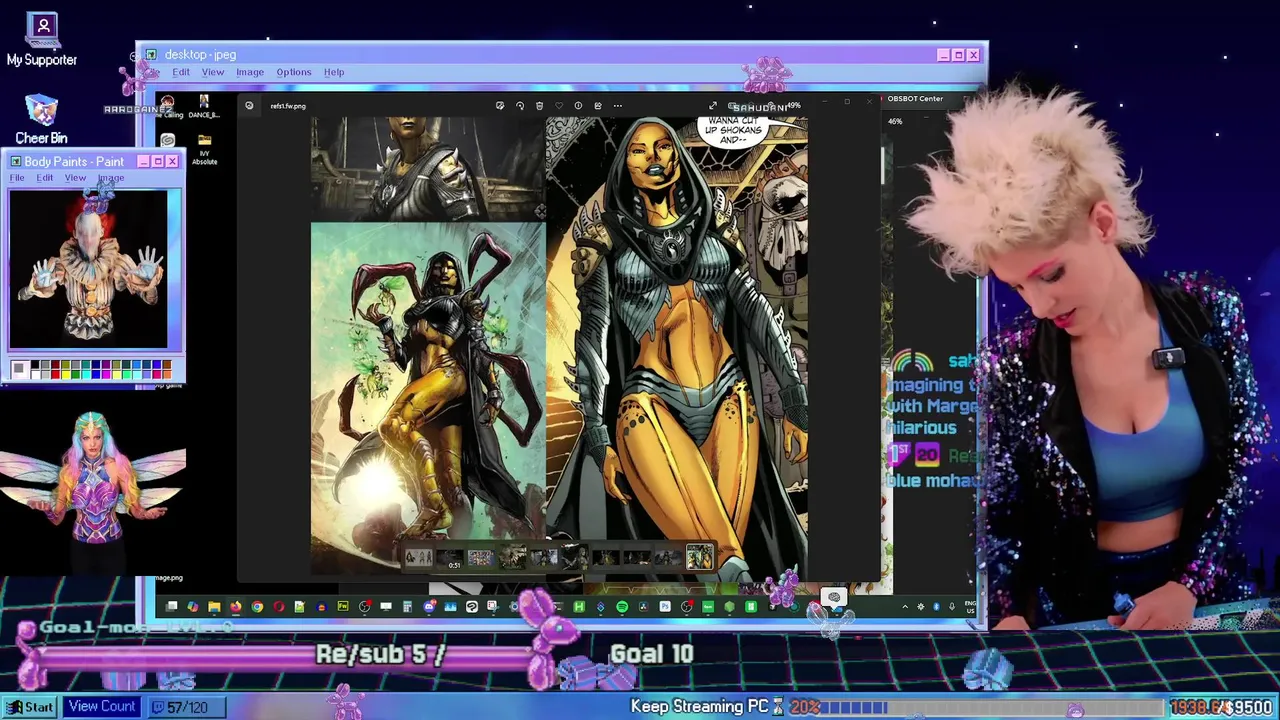Click the fairy-winged avatar image
The width and height of the screenshot is (1280, 720).
click(x=92, y=490)
